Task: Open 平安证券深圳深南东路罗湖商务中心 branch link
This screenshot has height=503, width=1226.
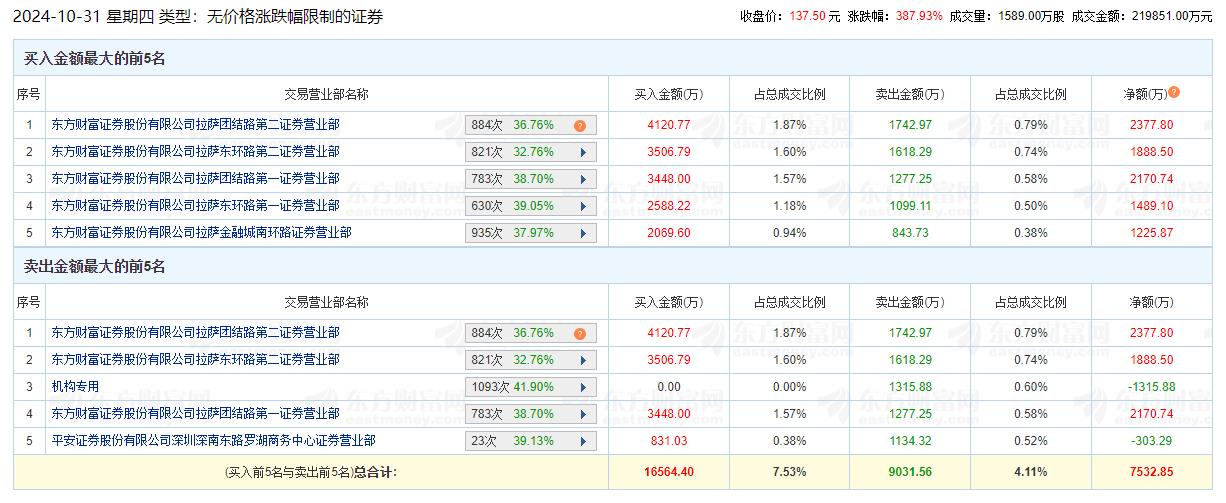Action: coord(213,440)
